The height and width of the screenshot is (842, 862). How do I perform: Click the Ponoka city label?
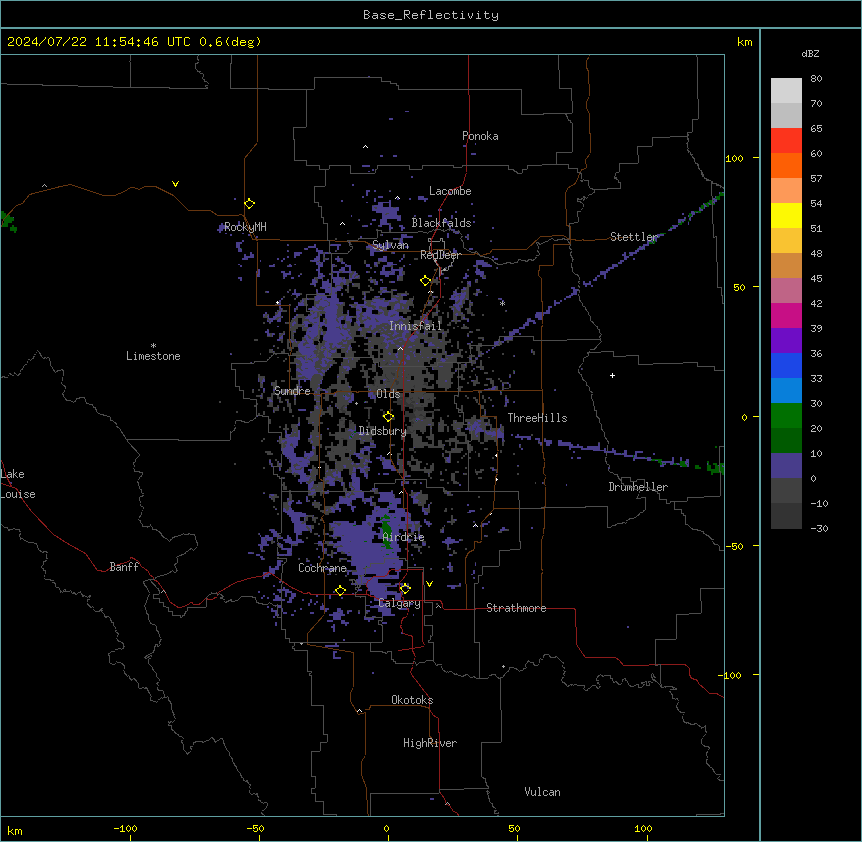480,136
